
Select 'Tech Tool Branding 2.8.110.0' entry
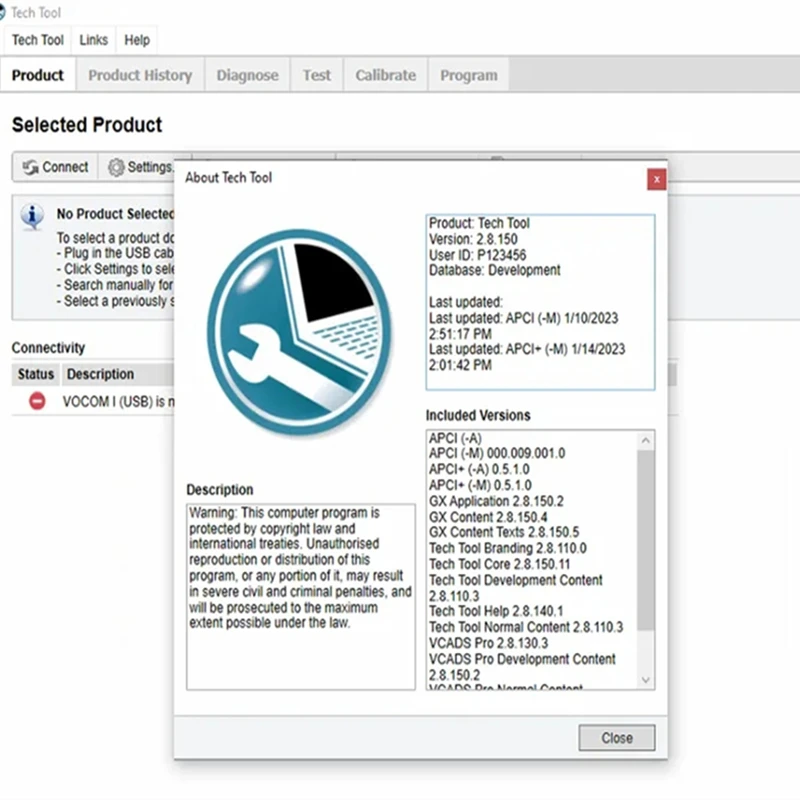click(x=508, y=548)
